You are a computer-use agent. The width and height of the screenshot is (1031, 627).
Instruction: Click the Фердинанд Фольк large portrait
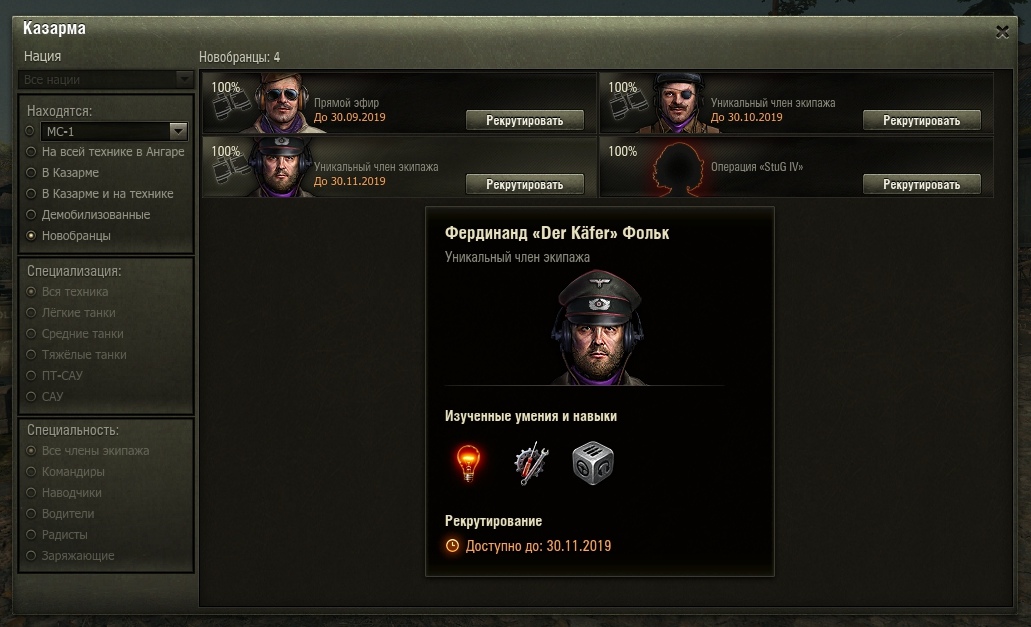point(598,328)
